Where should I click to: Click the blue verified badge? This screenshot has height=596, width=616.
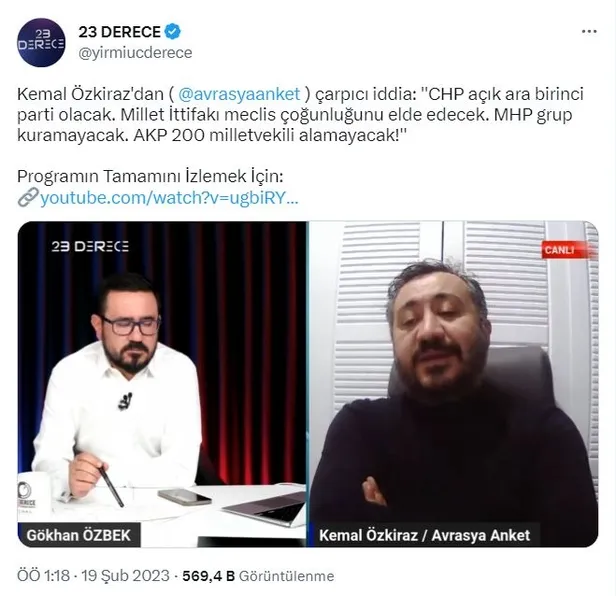coord(172,32)
